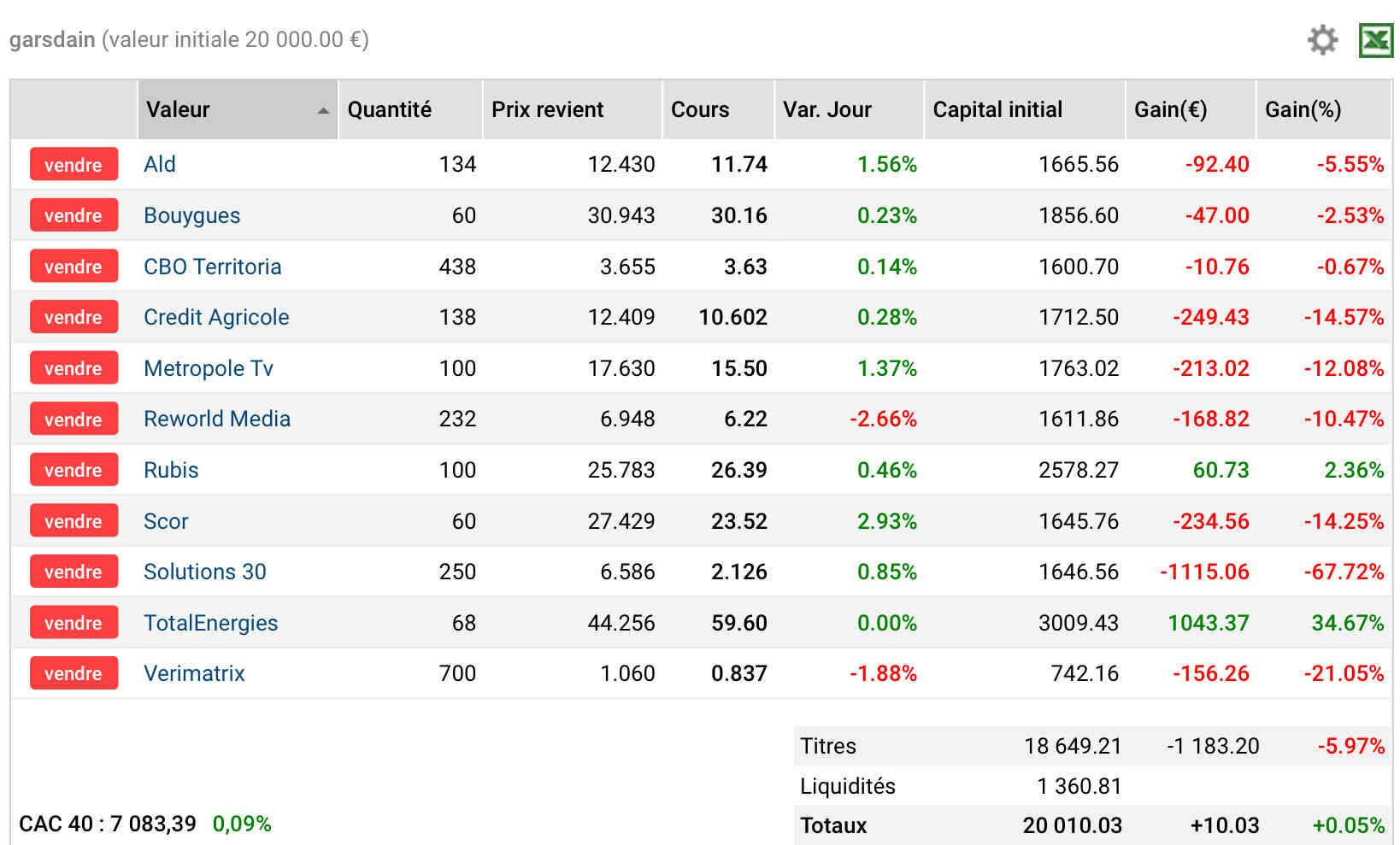Click the sort arrow in Valeur header
The width and height of the screenshot is (1400, 845).
tap(323, 110)
